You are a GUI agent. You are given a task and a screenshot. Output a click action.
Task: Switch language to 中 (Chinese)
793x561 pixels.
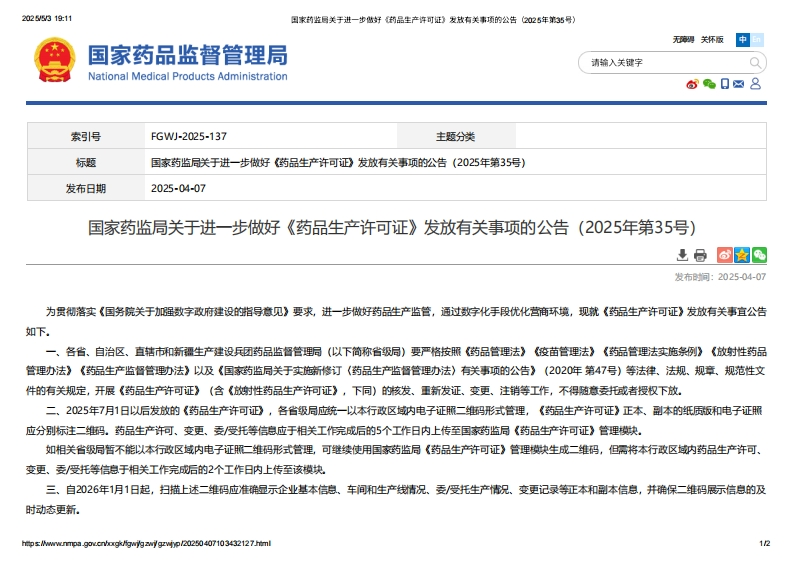coord(743,40)
